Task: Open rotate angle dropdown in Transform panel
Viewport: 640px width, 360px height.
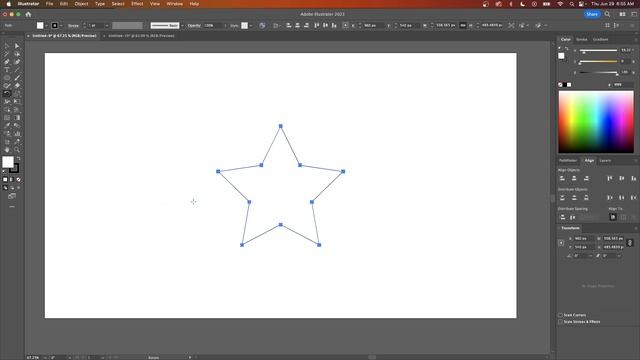Action: pyautogui.click(x=590, y=256)
